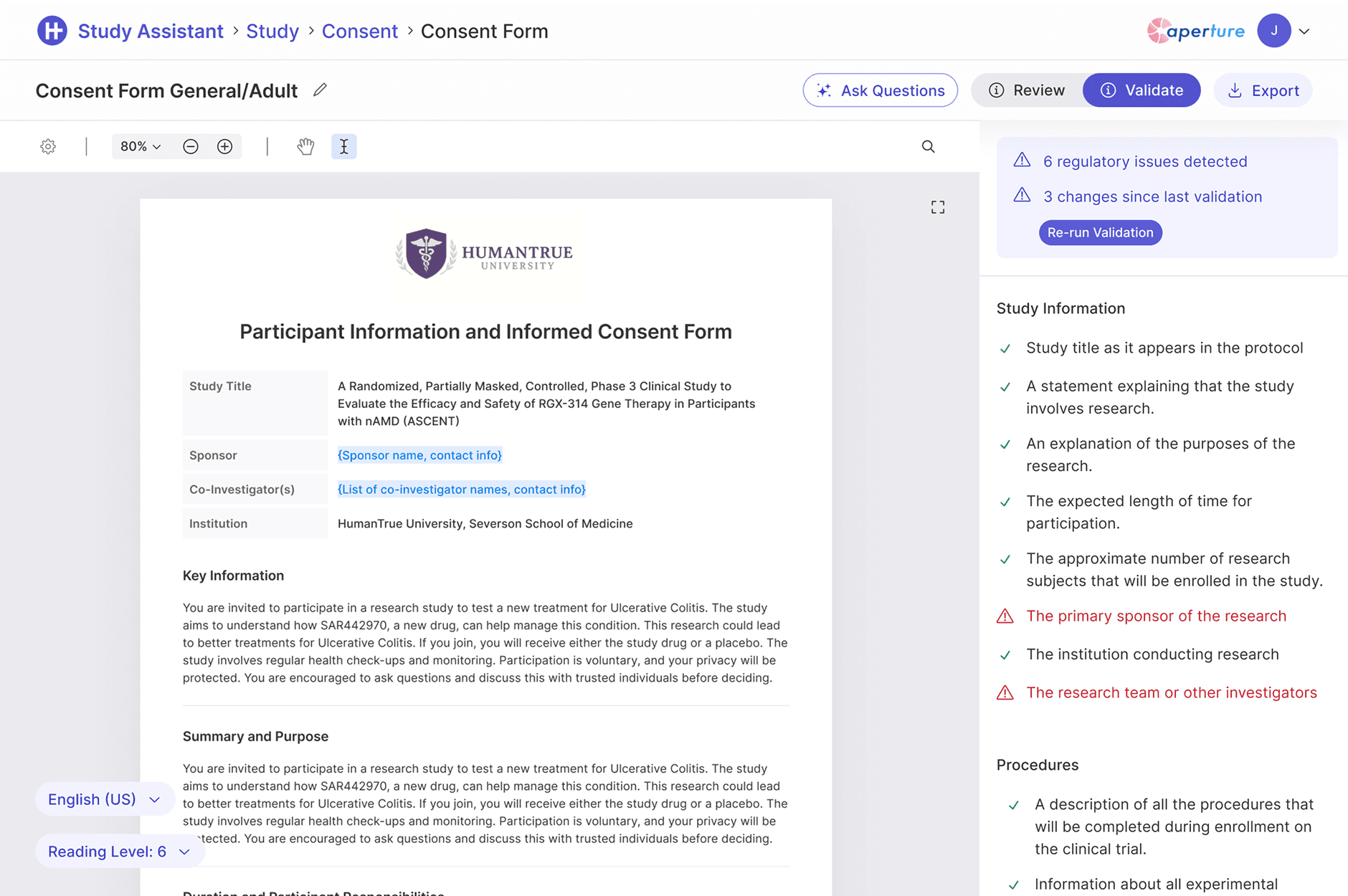This screenshot has width=1348, height=896.
Task: Click the Sponsor name placeholder field
Action: 419,455
